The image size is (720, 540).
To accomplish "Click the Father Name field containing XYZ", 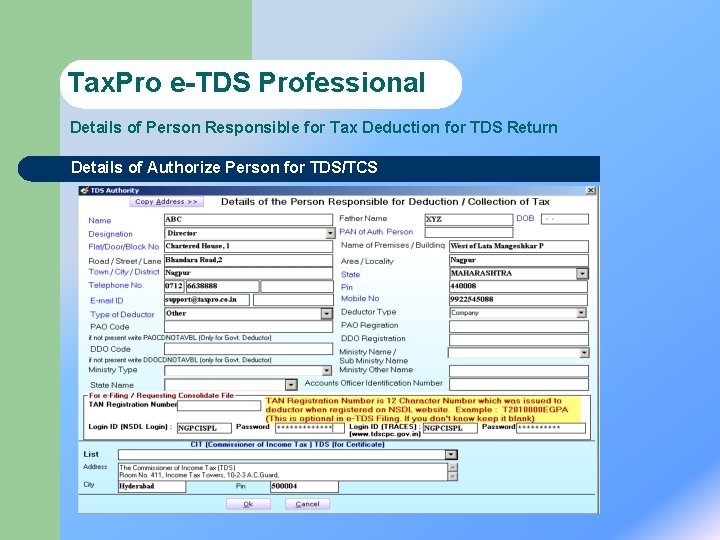I will click(468, 219).
